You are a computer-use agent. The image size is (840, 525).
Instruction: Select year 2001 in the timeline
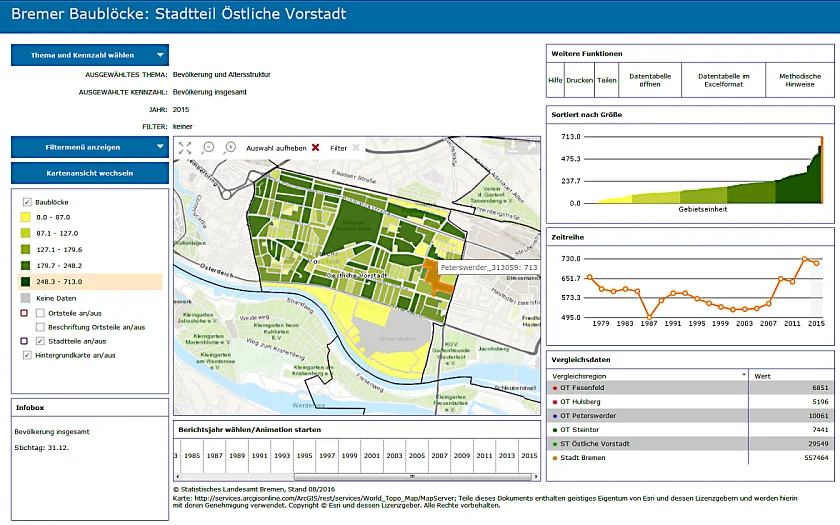click(371, 455)
